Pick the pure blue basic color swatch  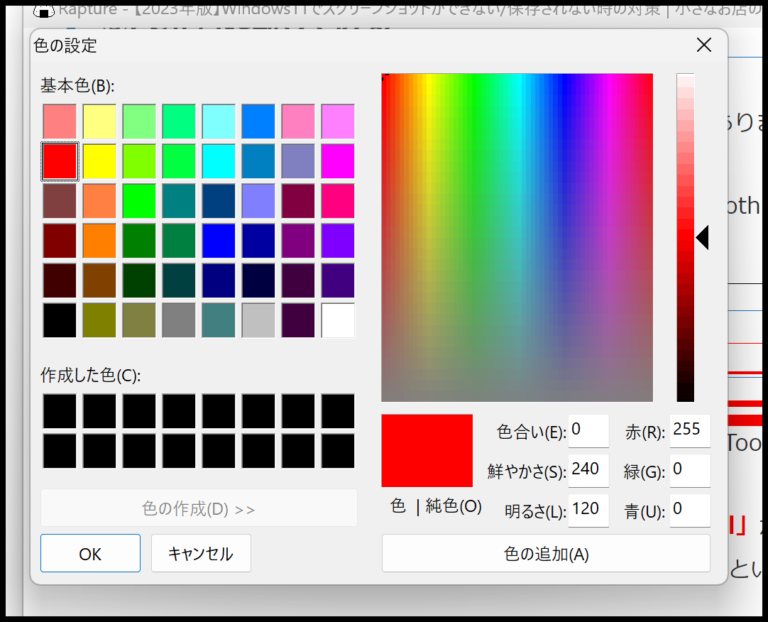click(x=218, y=240)
